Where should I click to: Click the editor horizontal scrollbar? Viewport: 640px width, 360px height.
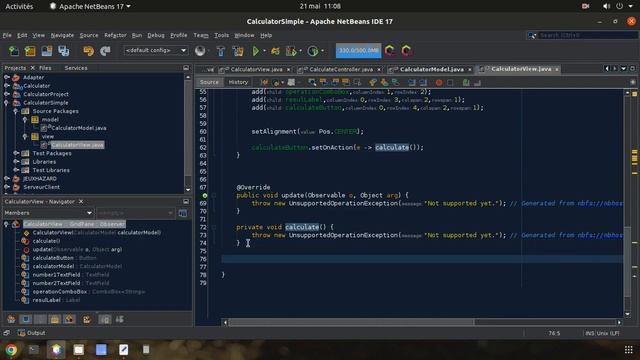(351, 322)
